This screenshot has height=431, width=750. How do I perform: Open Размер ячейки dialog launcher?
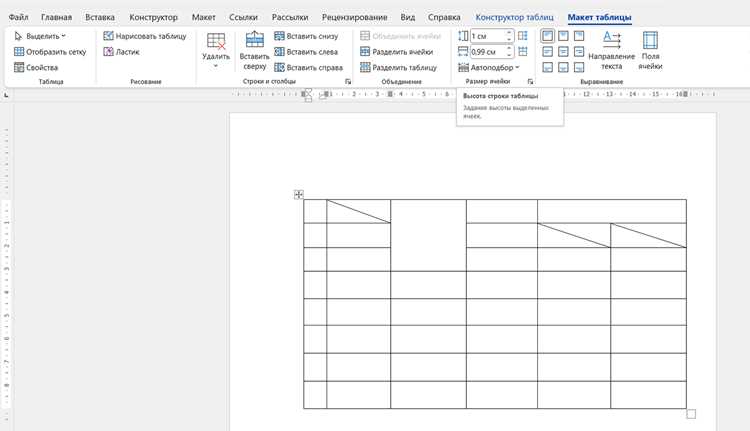pyautogui.click(x=530, y=82)
